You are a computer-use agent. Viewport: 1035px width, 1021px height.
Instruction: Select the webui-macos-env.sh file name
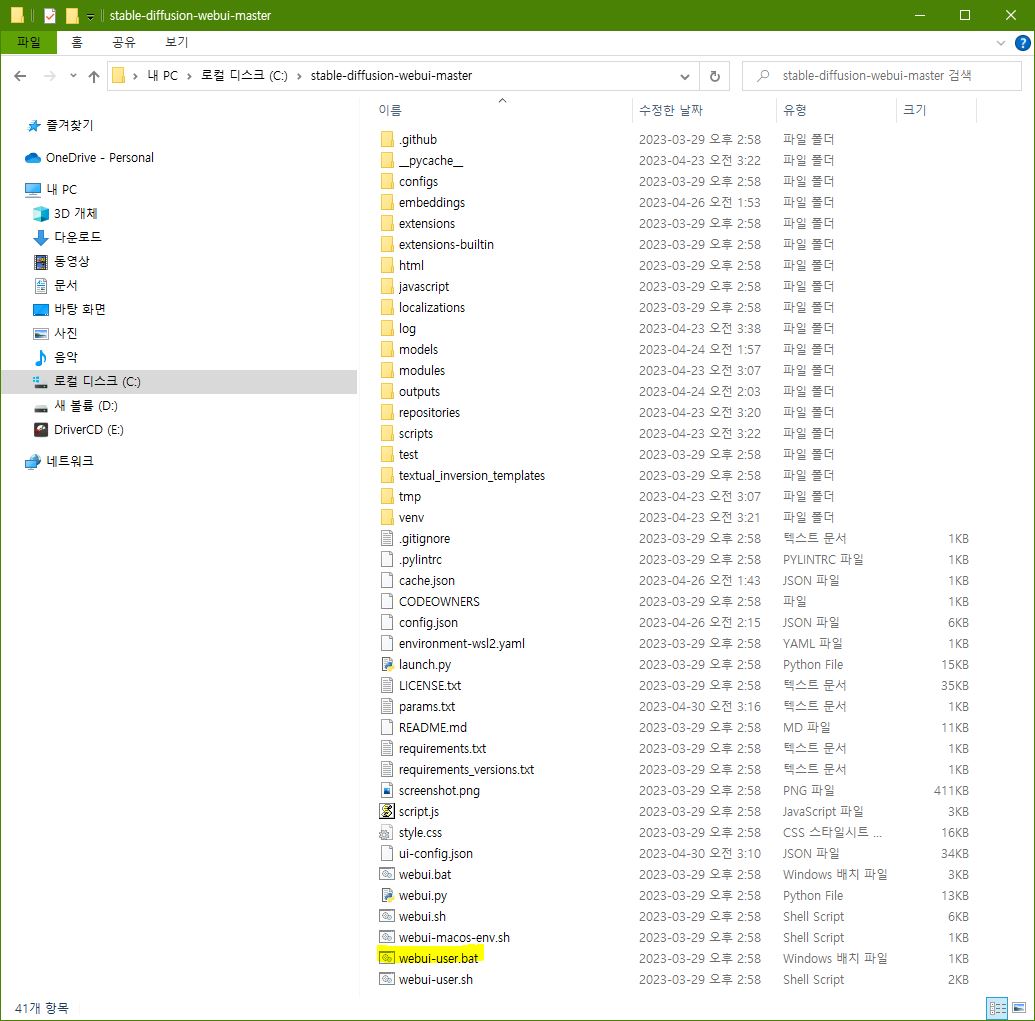point(454,937)
